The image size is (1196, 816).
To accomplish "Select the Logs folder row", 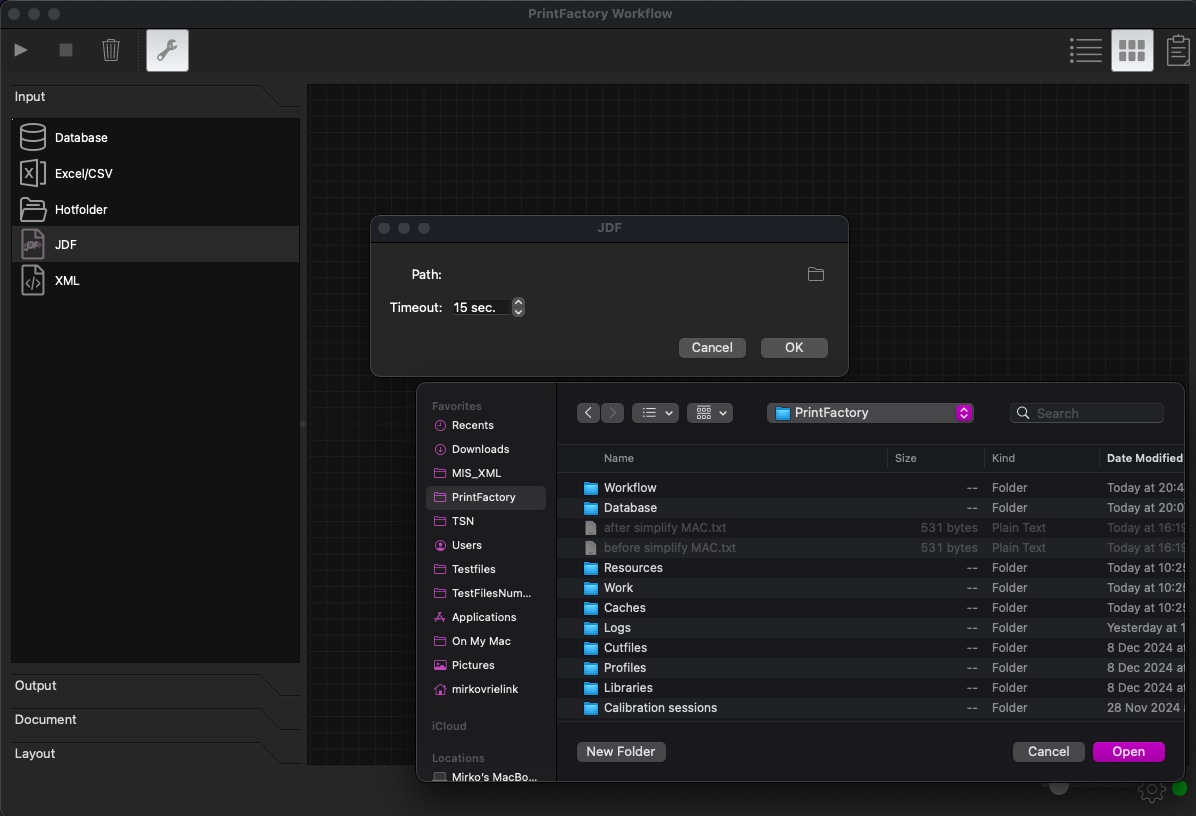I will pyautogui.click(x=871, y=628).
